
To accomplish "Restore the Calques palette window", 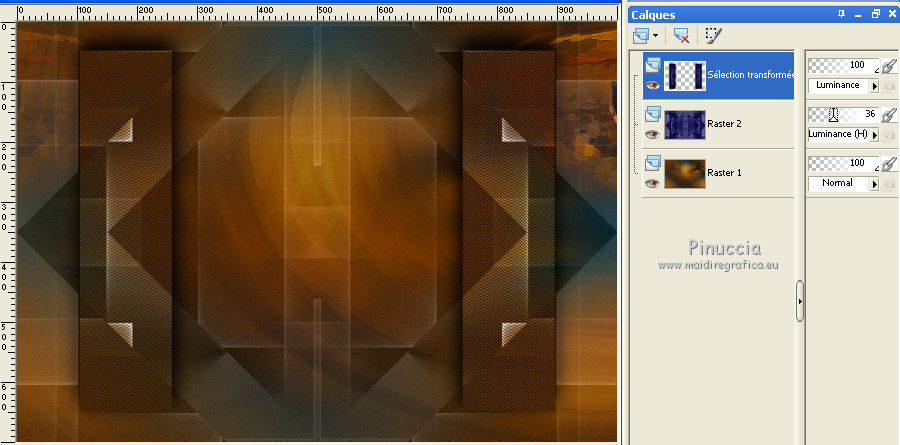I will point(875,14).
